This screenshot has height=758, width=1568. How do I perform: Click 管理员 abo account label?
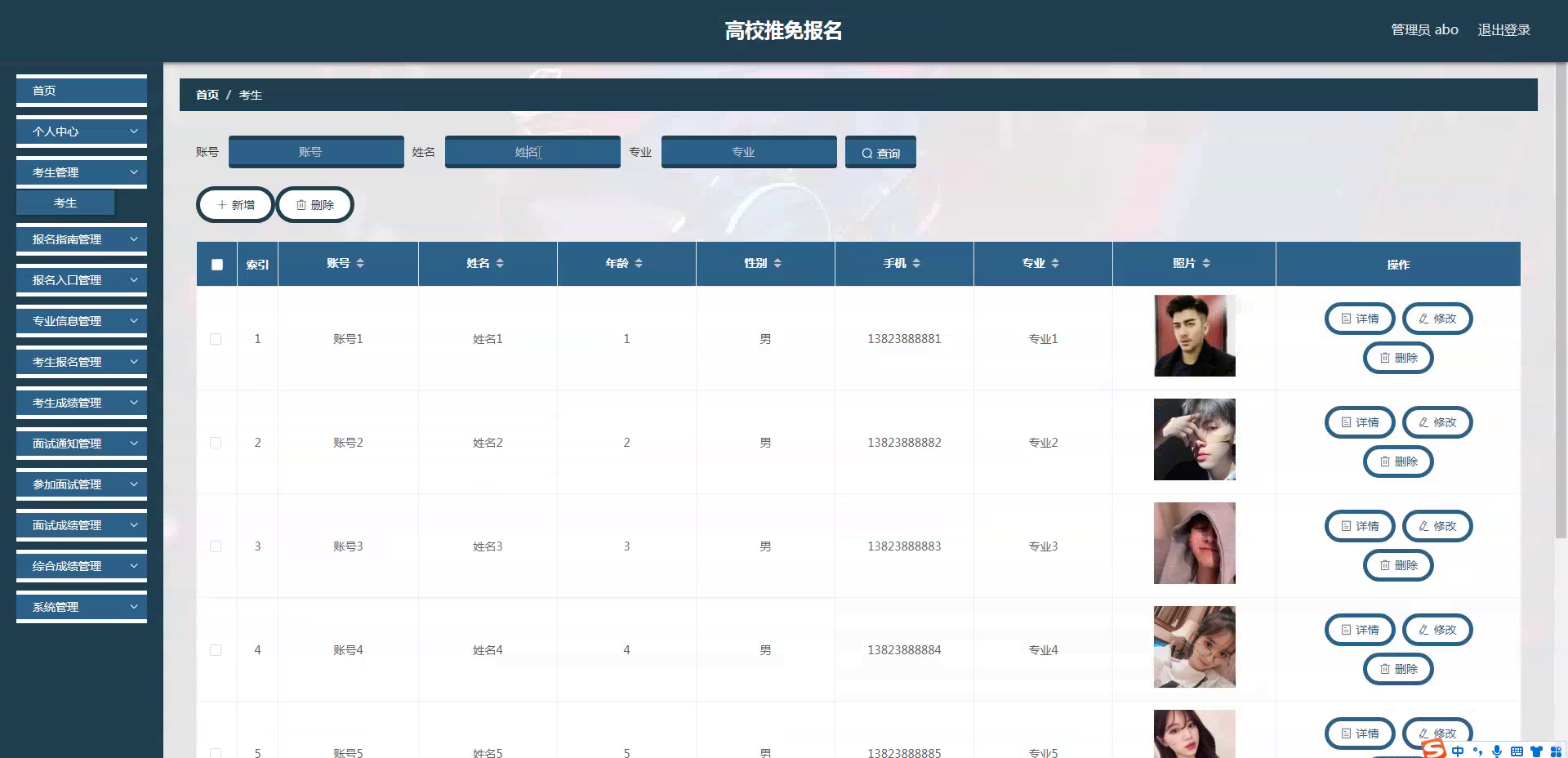[x=1424, y=29]
